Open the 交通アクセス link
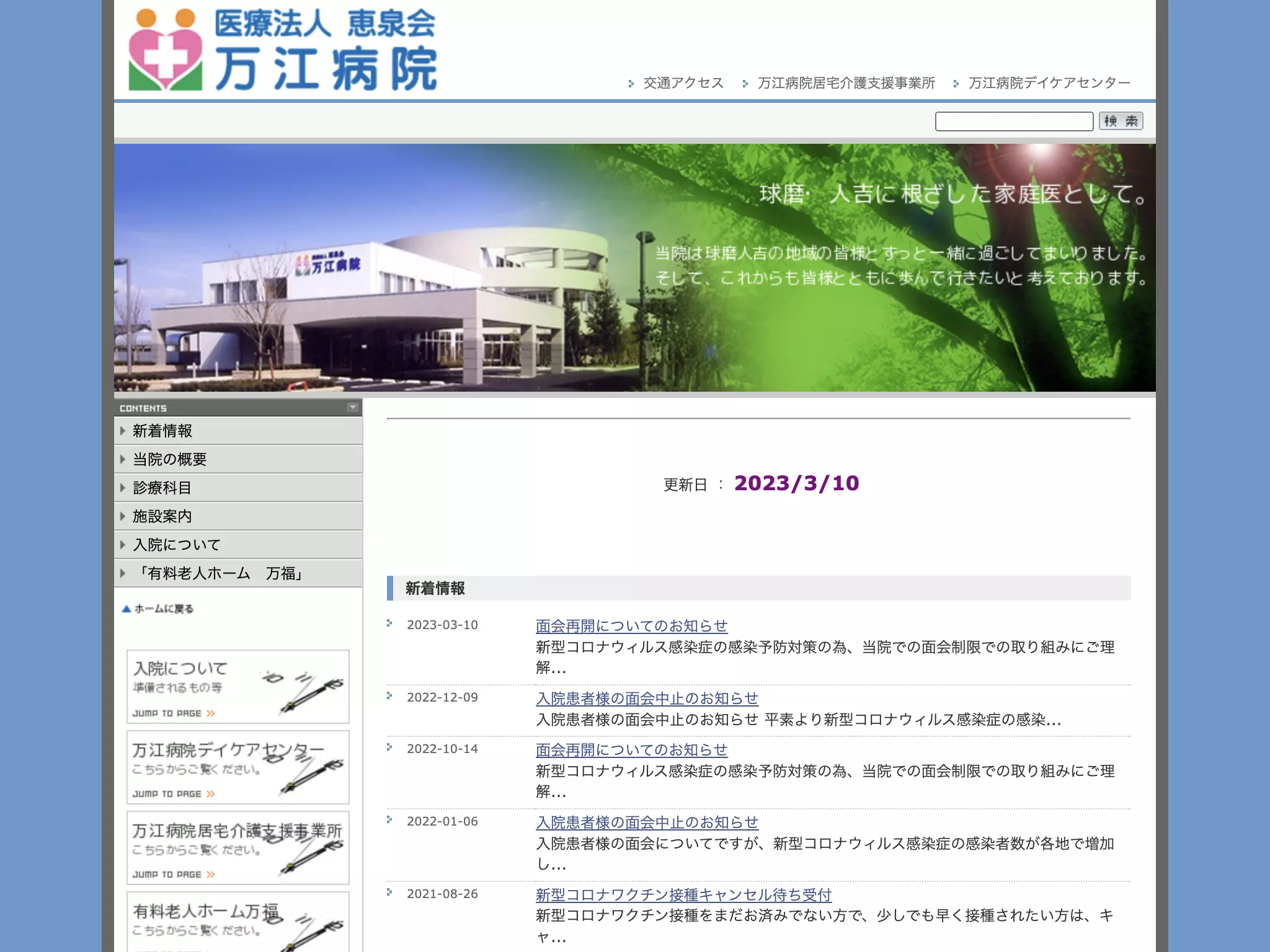This screenshot has width=1270, height=952. [x=683, y=83]
